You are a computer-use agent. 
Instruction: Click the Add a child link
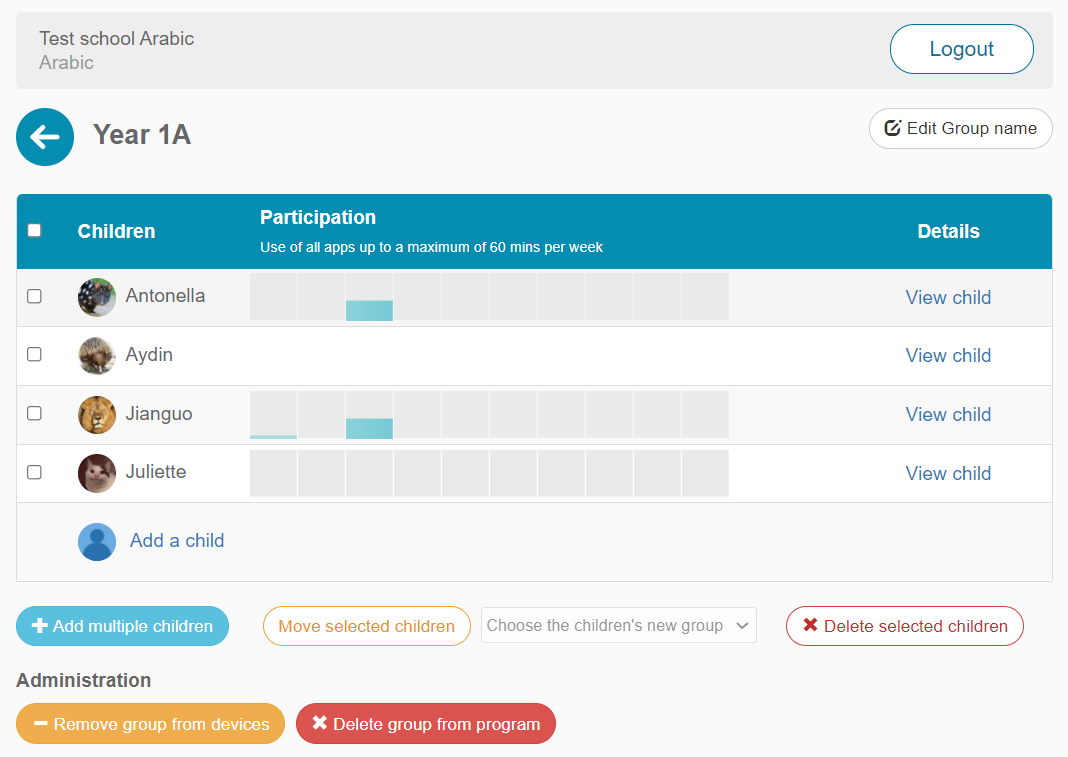point(177,541)
